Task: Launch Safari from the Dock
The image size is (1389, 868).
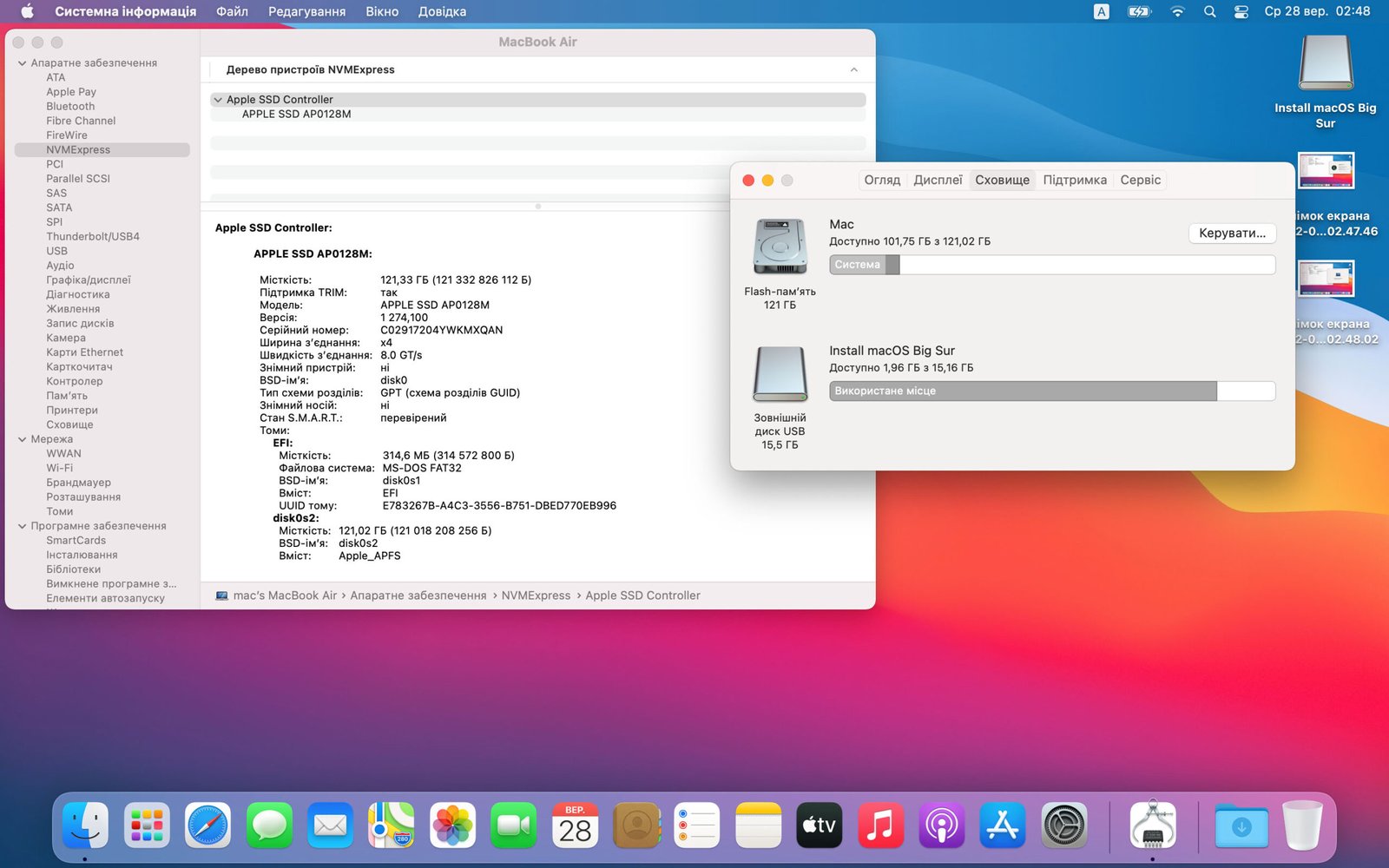Action: (207, 825)
